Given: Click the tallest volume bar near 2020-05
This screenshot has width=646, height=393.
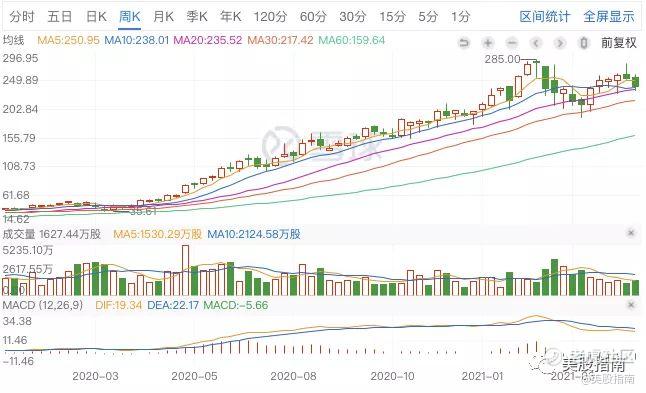Looking at the screenshot, I should pyautogui.click(x=185, y=270).
